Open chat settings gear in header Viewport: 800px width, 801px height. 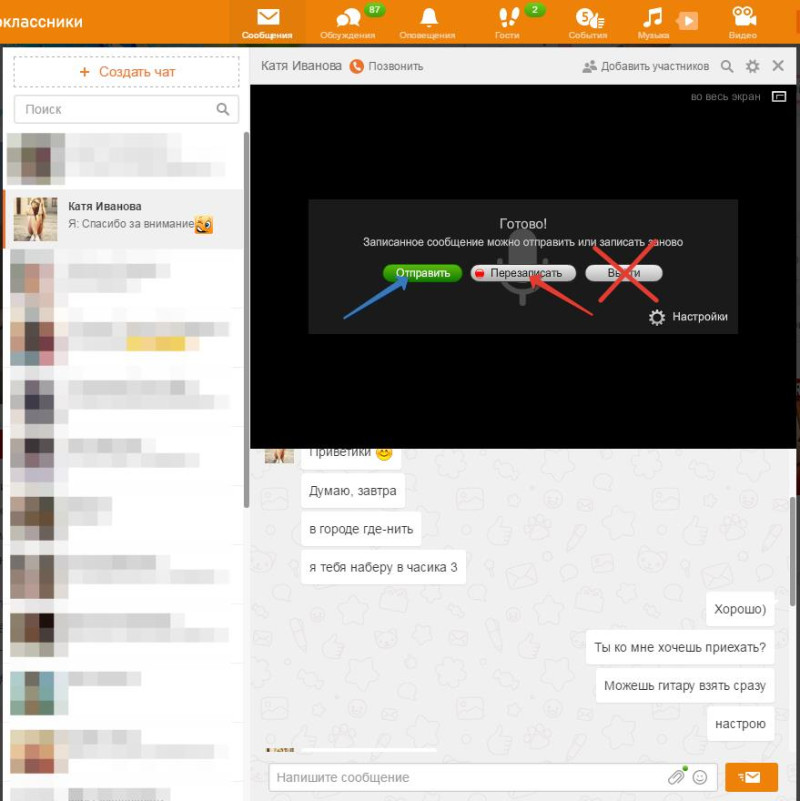coord(752,66)
